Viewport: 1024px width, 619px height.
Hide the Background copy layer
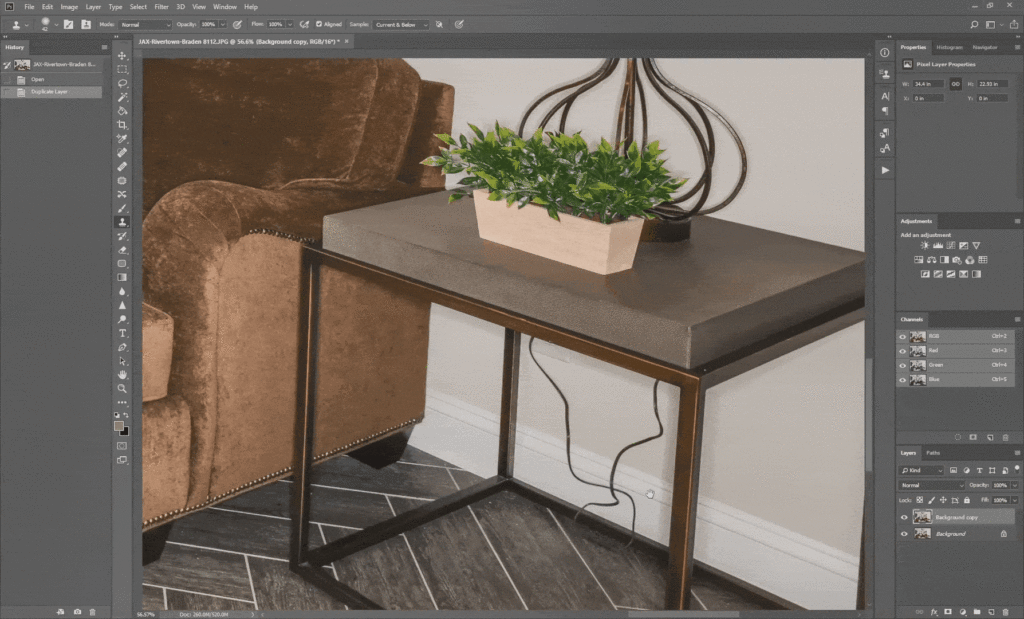click(x=904, y=517)
